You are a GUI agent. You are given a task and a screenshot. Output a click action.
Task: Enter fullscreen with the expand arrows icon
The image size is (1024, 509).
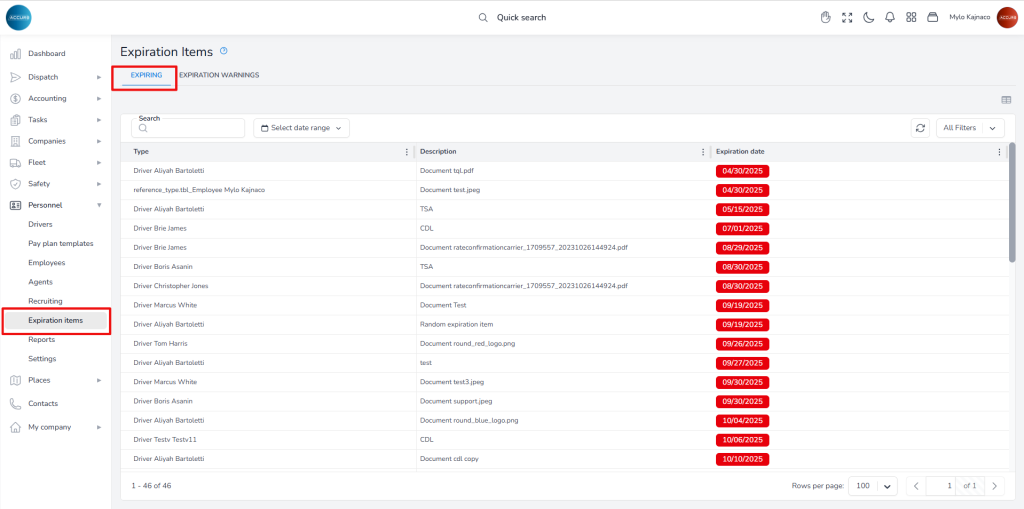coord(847,17)
